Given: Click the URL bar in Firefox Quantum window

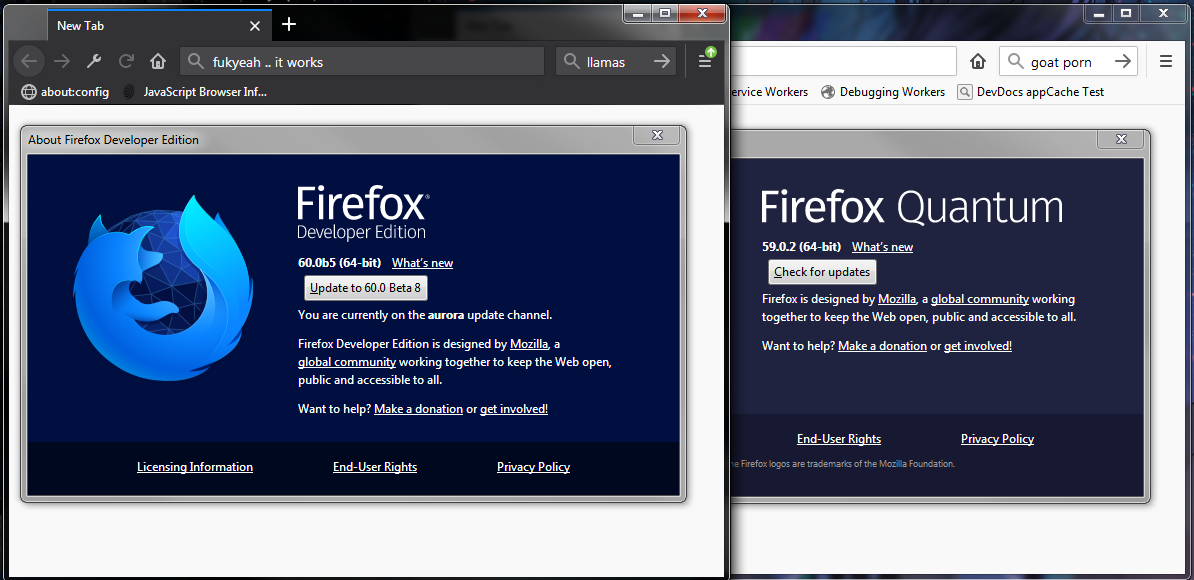Looking at the screenshot, I should point(842,62).
